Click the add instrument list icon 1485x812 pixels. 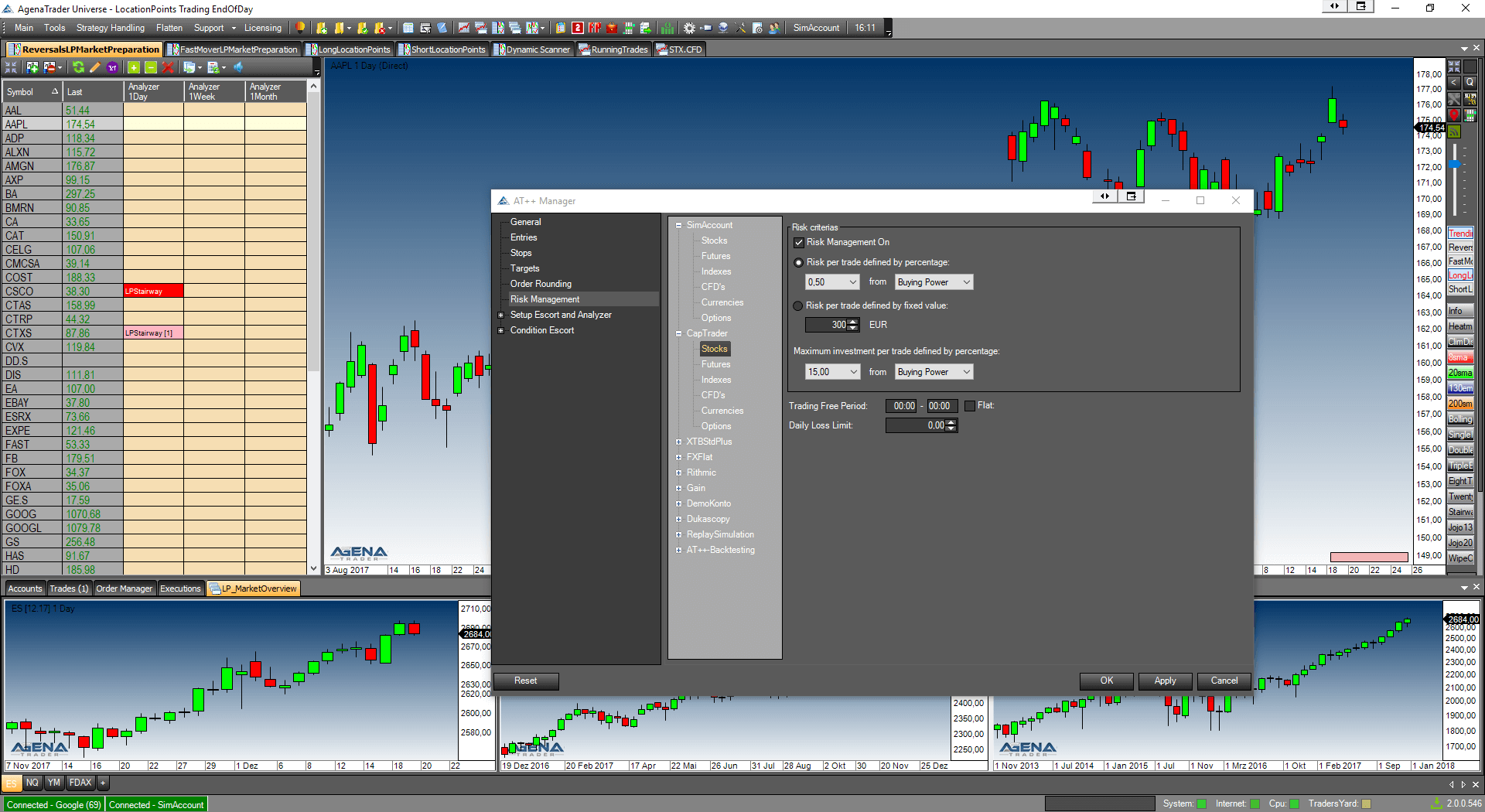coord(32,68)
